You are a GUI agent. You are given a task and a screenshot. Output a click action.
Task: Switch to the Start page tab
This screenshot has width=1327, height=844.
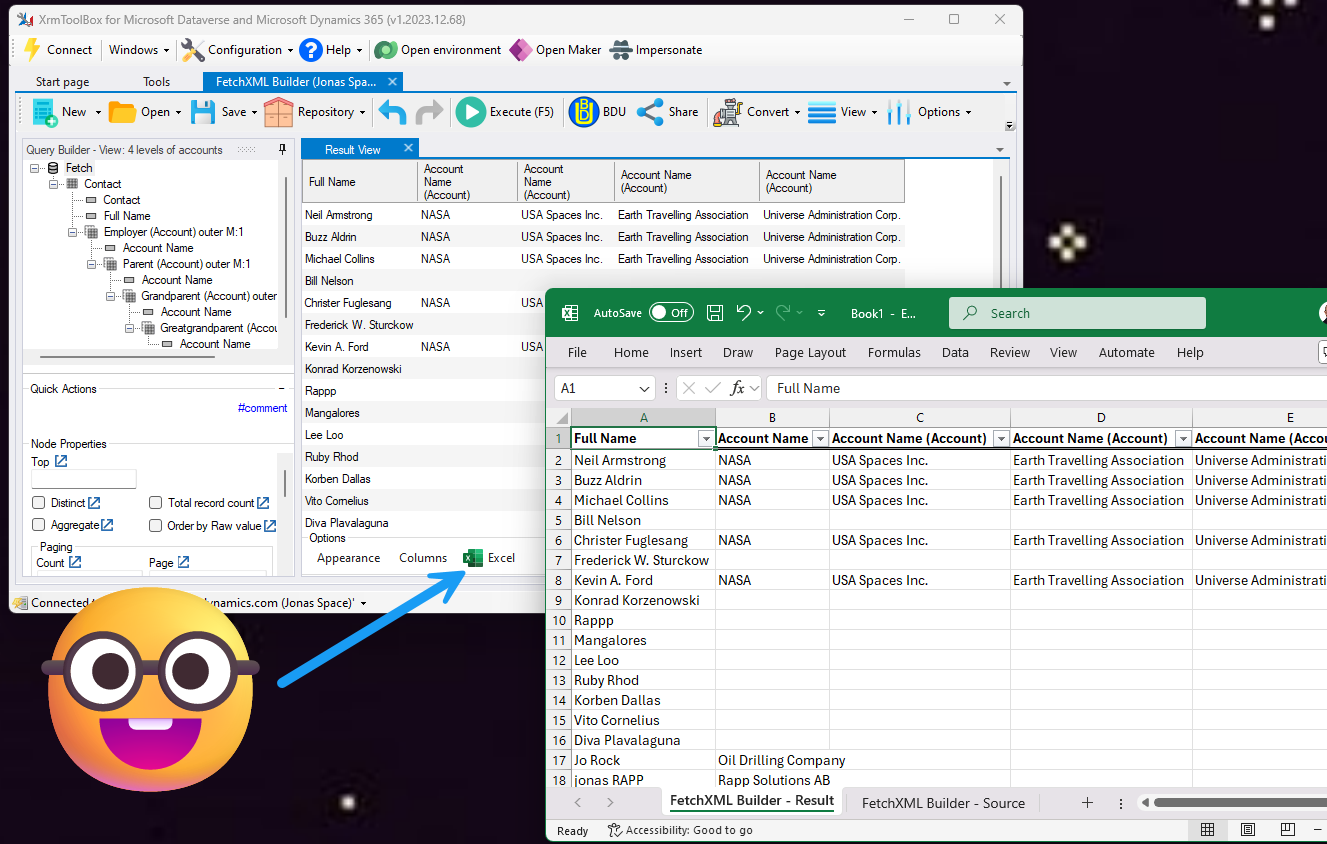click(x=62, y=82)
